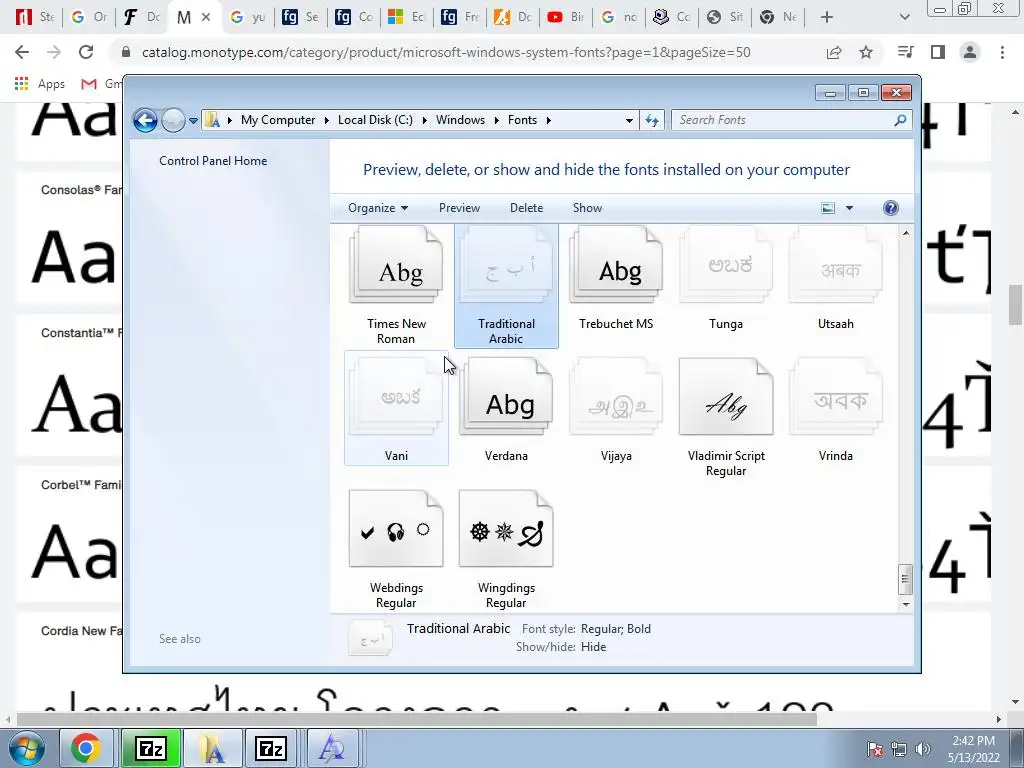Select the Traditional Arabic font icon
1024x768 pixels.
coord(506,264)
